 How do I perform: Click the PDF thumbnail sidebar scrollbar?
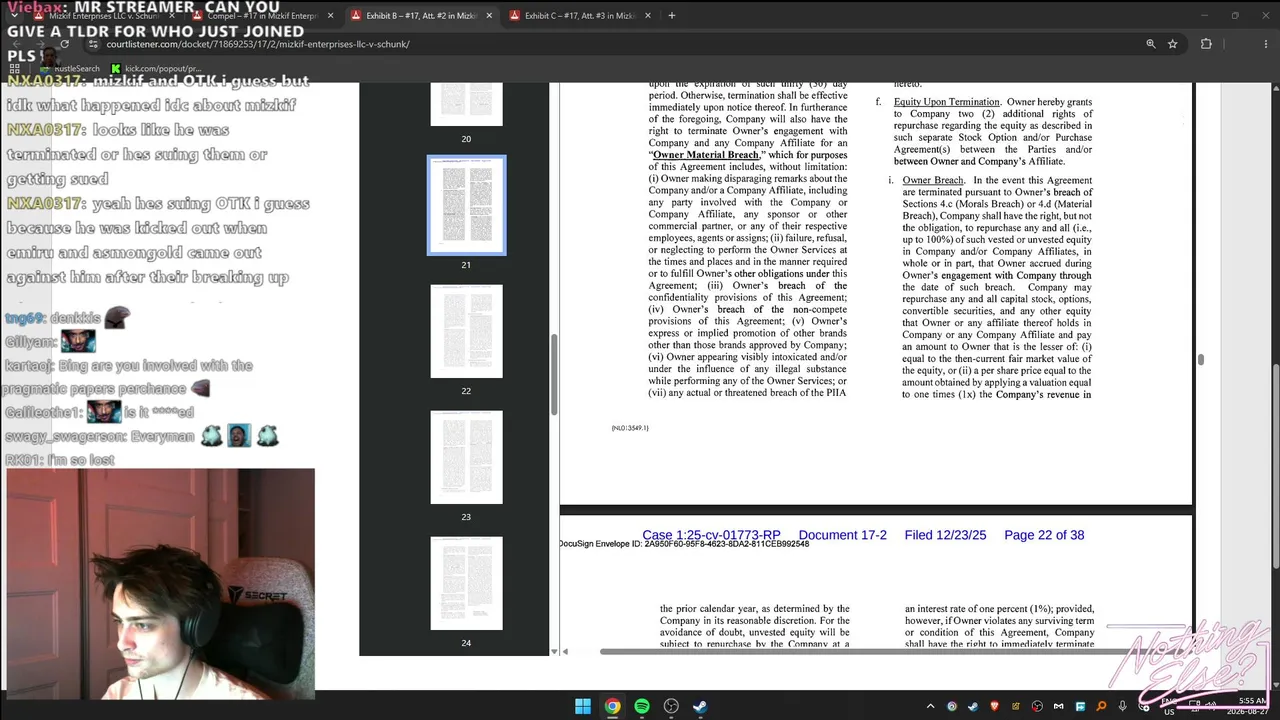pyautogui.click(x=553, y=374)
